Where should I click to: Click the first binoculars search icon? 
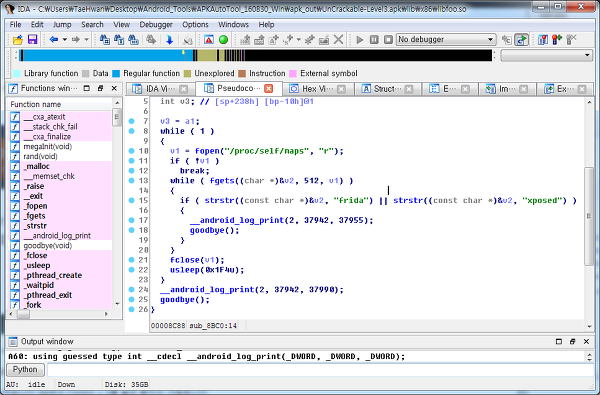(104, 39)
